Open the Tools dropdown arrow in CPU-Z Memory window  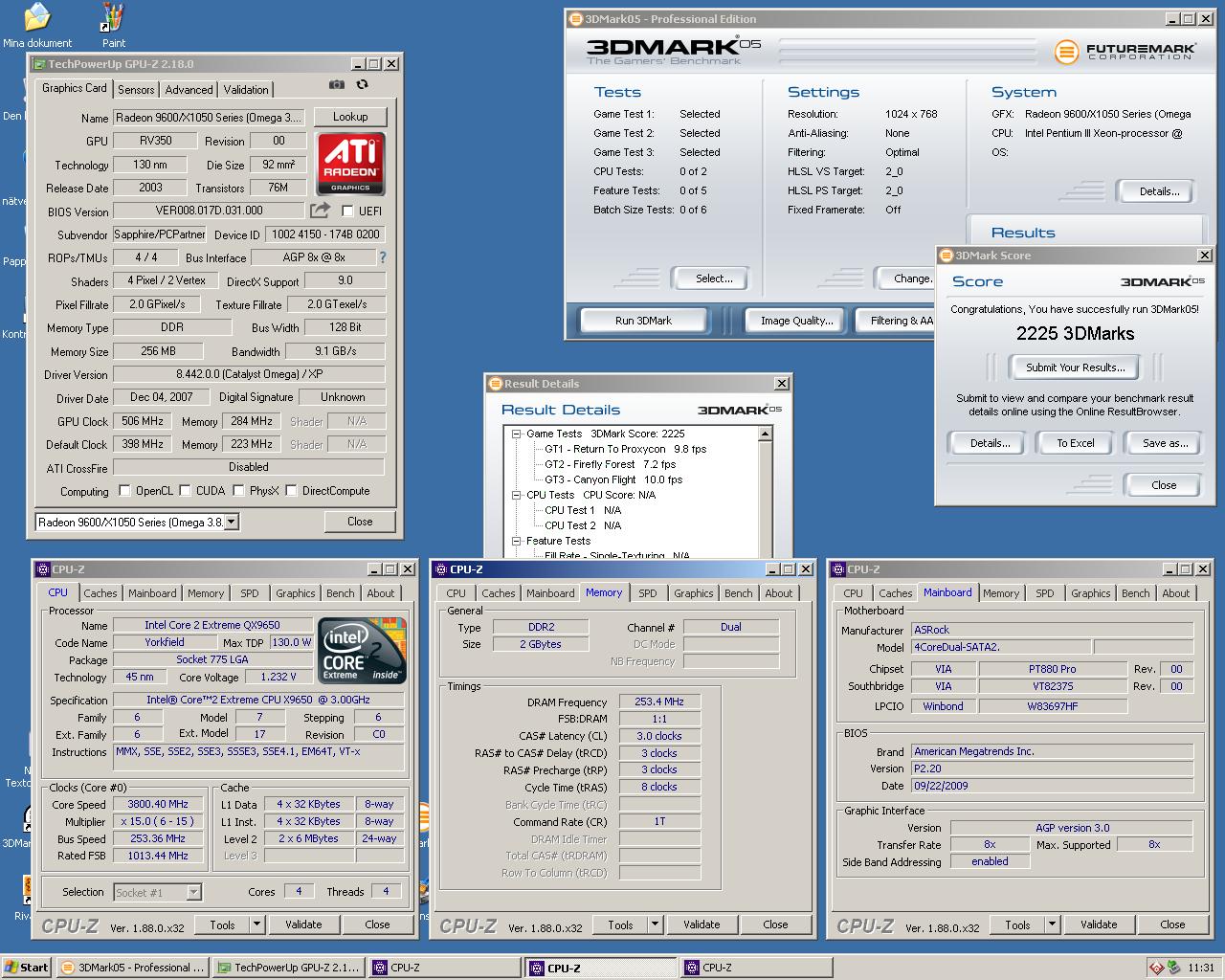tap(655, 924)
